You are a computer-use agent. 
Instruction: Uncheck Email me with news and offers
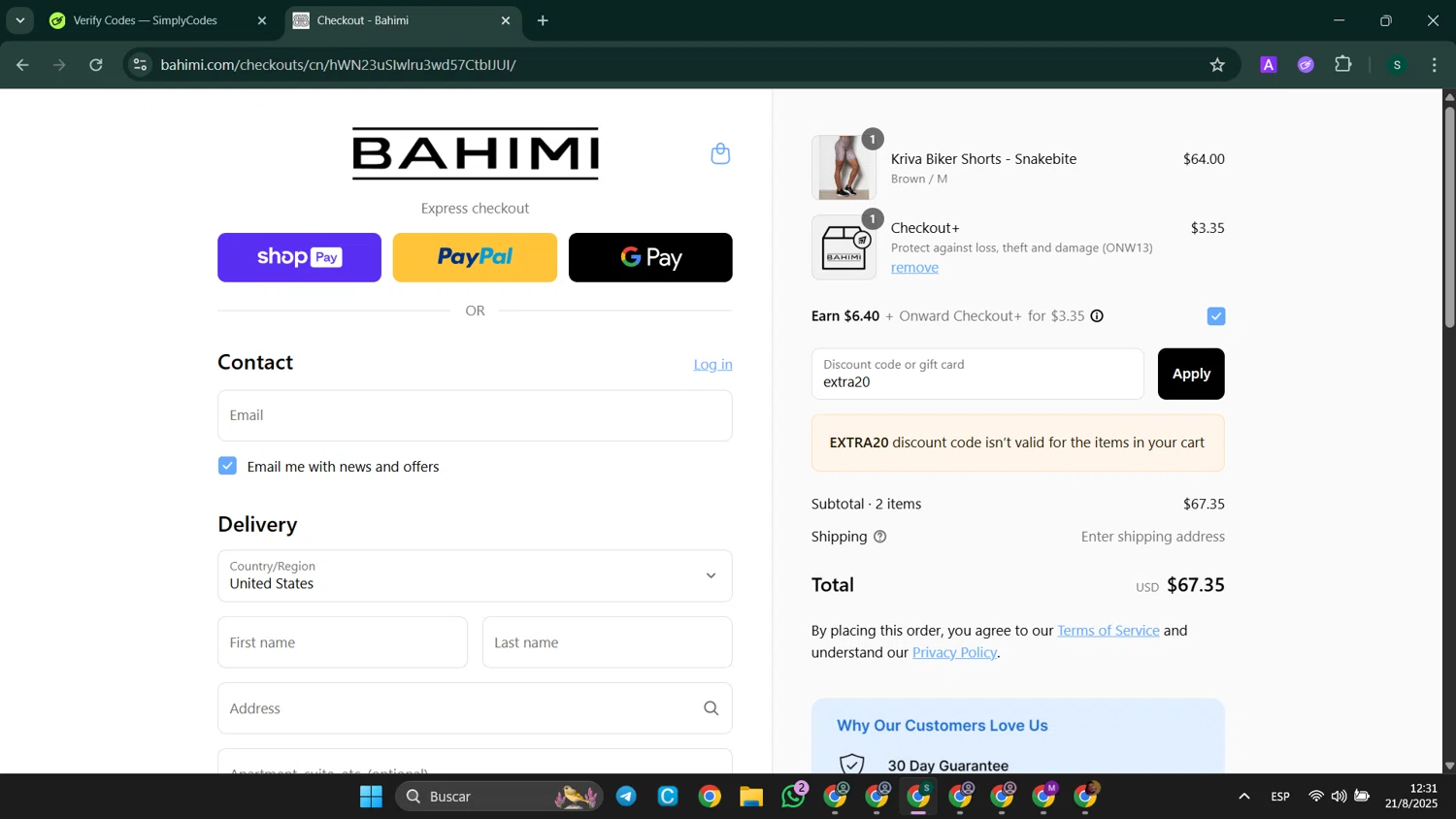[x=227, y=466]
